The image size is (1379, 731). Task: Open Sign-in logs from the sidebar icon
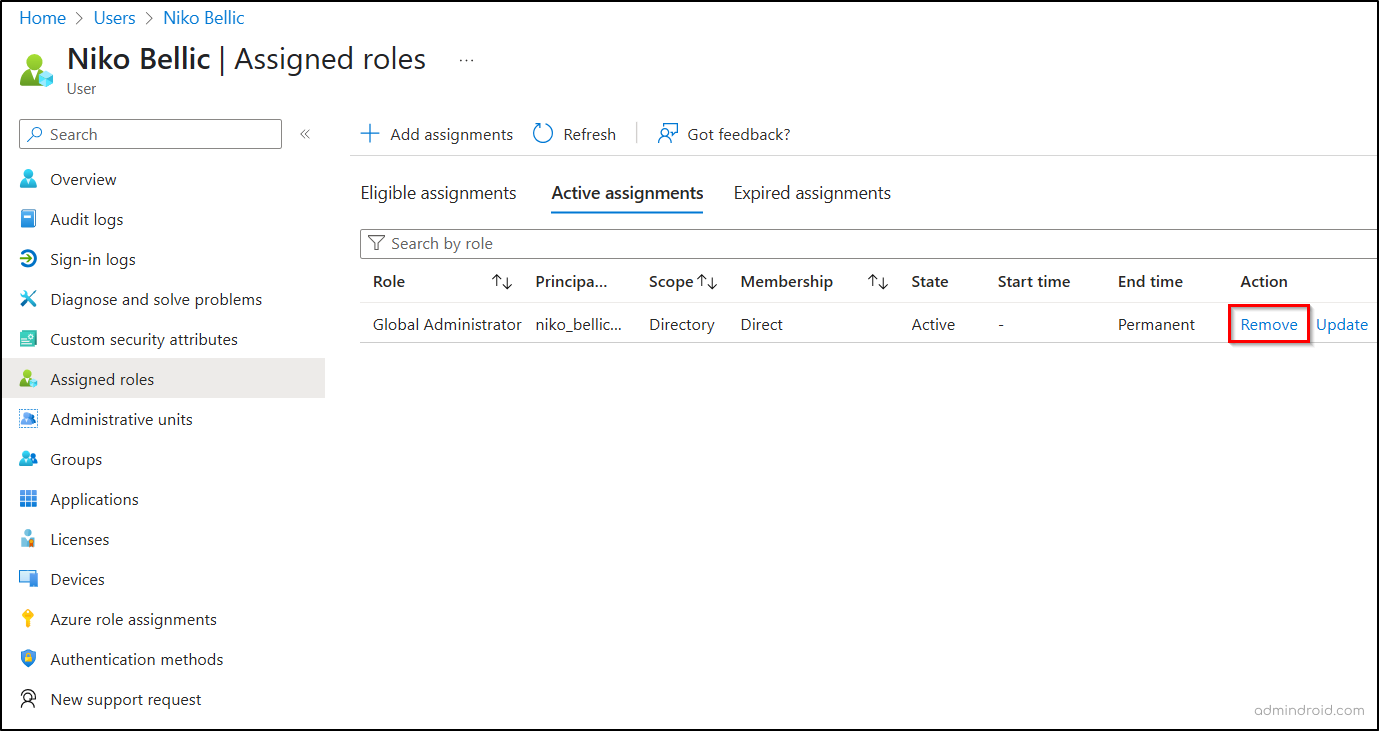pos(28,259)
